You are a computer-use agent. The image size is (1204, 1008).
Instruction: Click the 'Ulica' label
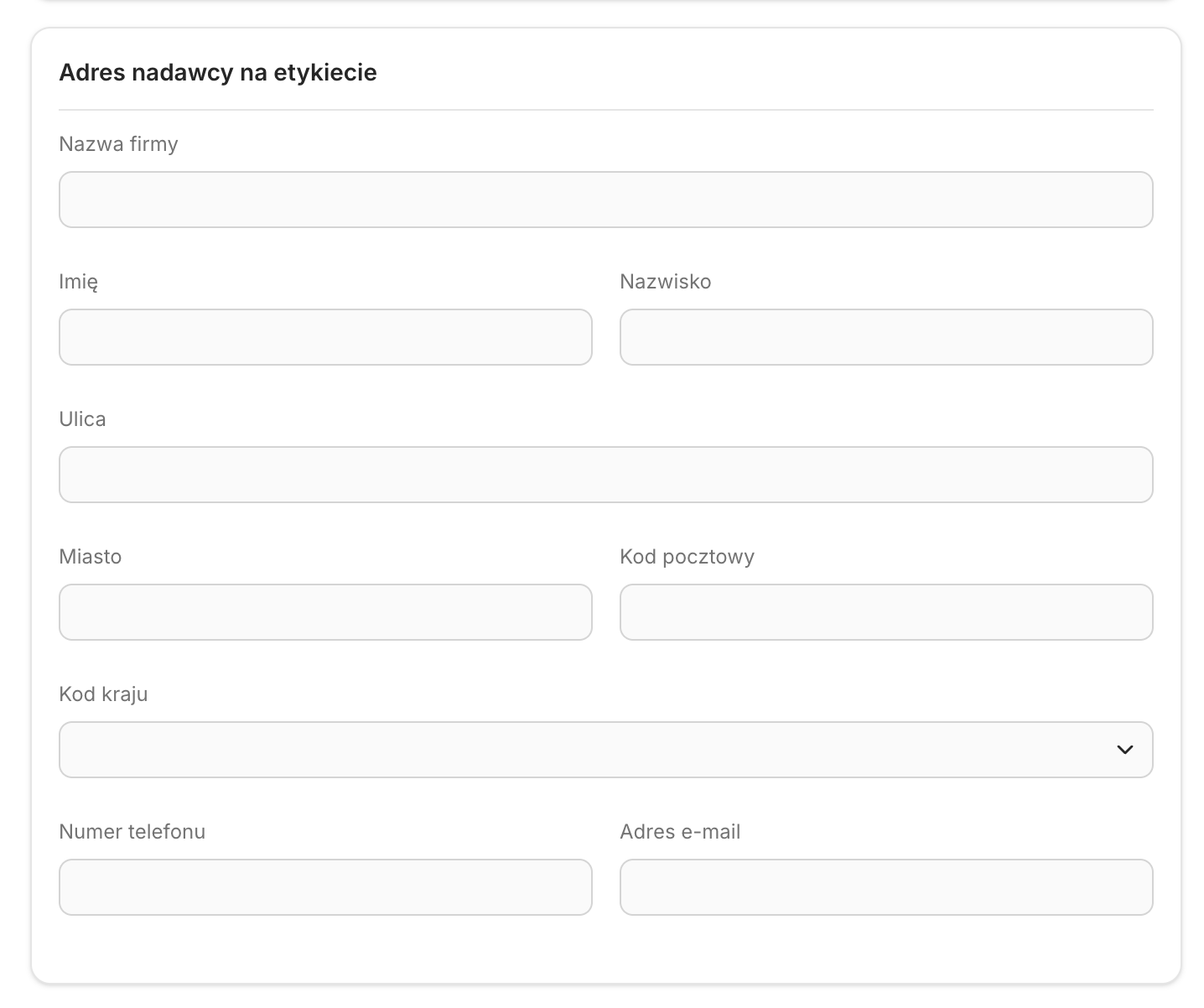click(82, 419)
